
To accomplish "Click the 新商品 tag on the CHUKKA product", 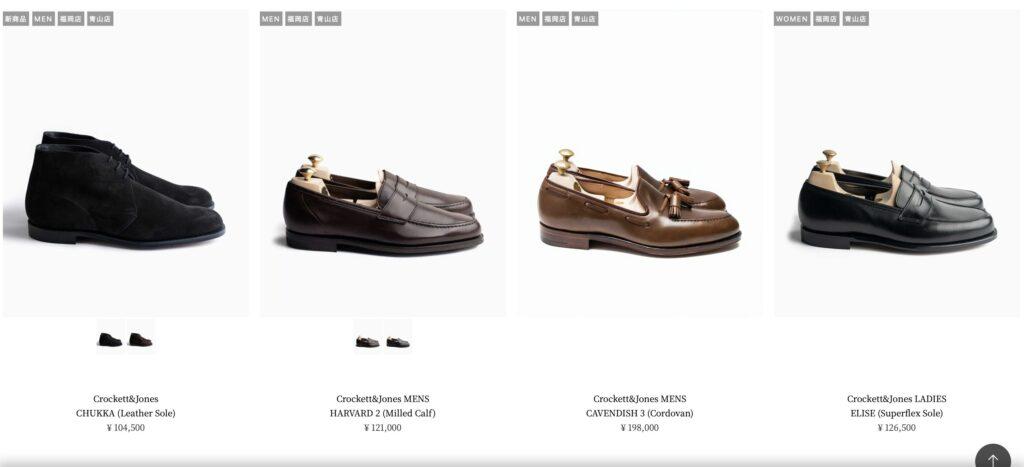I will pos(16,19).
